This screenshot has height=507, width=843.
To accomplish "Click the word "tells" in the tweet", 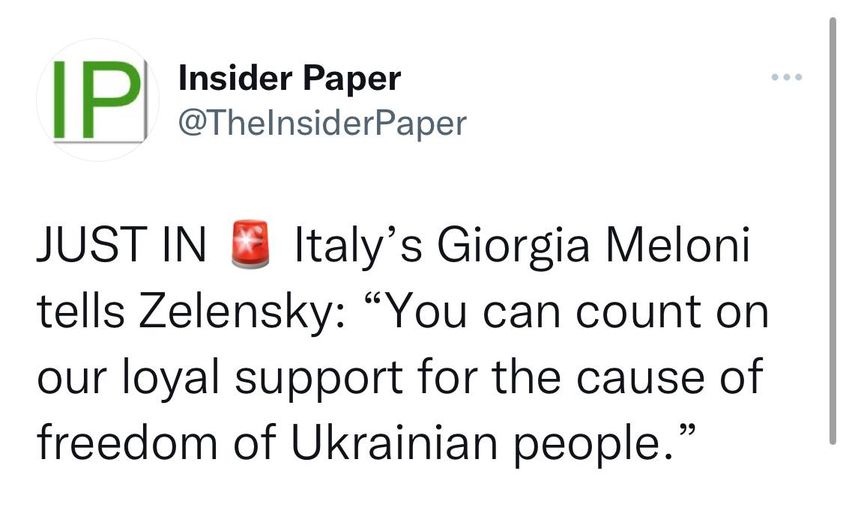I will point(77,314).
